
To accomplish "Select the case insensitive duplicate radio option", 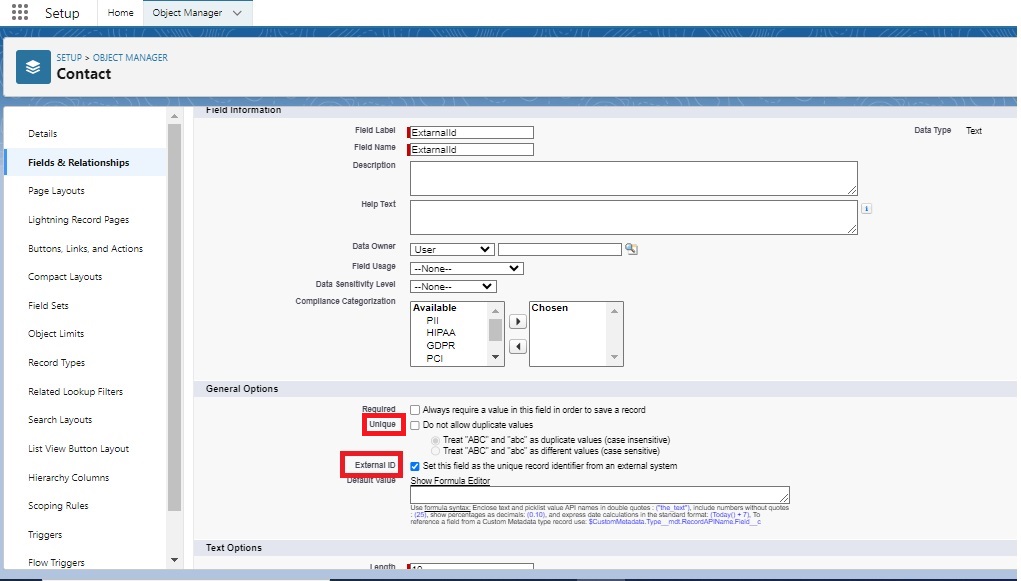I will tap(435, 440).
